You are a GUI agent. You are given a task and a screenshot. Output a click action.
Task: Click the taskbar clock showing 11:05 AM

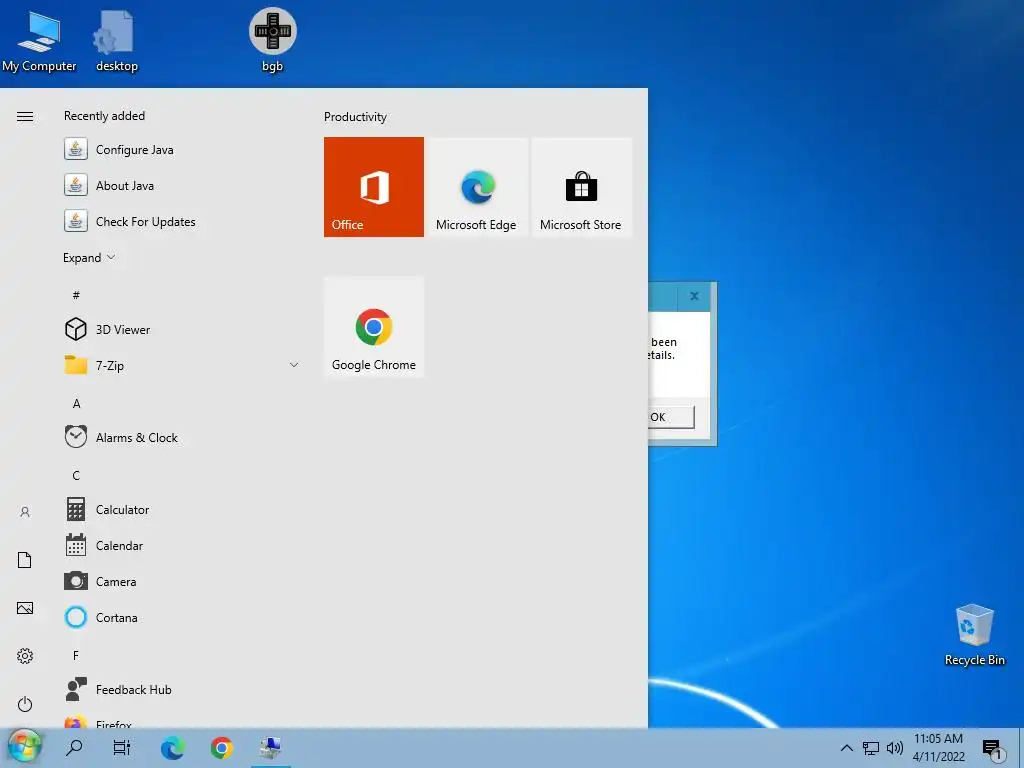click(938, 747)
